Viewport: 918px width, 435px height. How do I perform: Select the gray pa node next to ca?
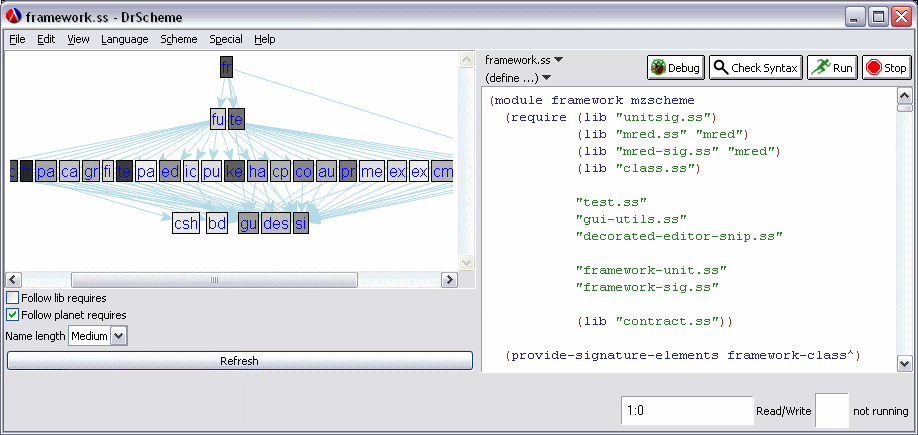46,172
